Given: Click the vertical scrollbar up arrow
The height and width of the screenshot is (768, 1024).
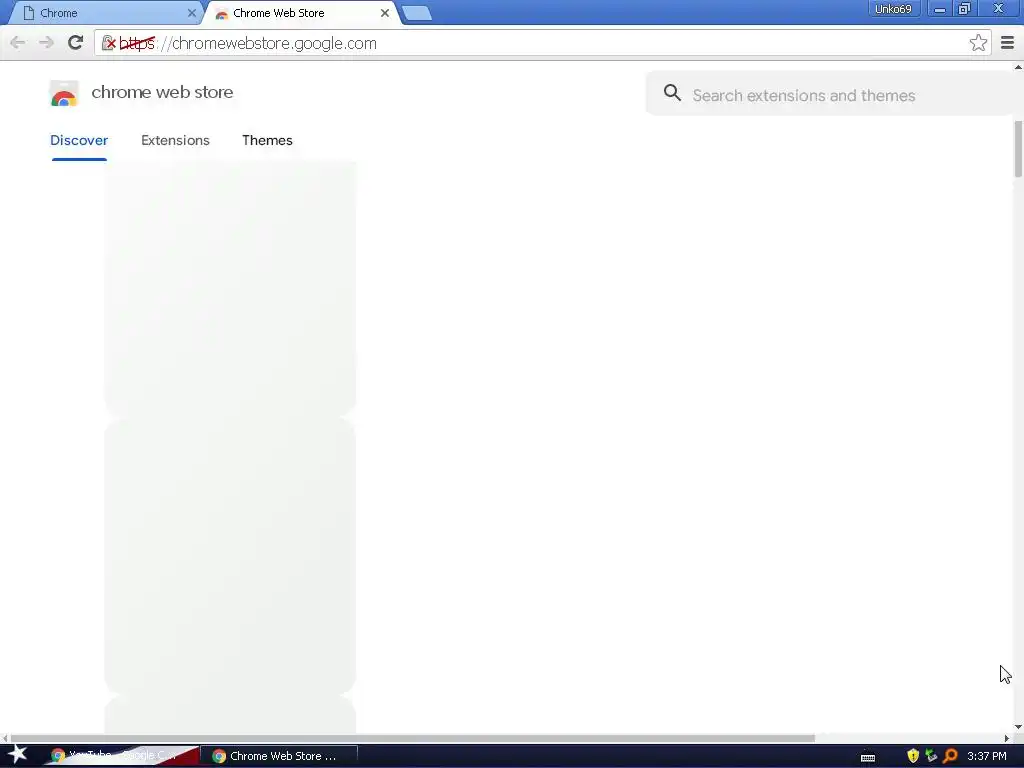Looking at the screenshot, I should pos(1018,67).
